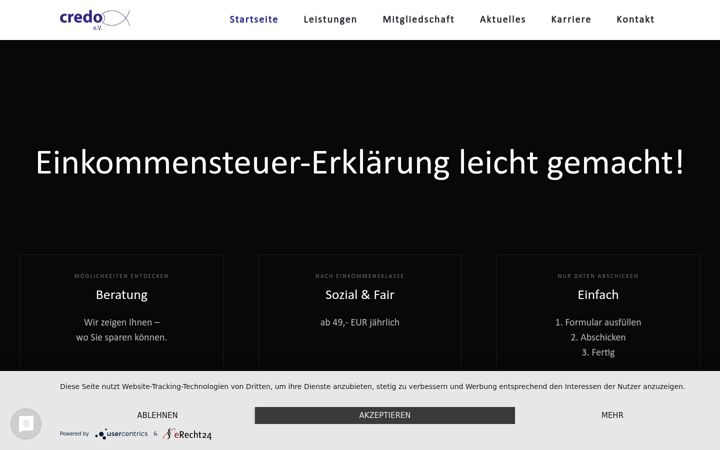The width and height of the screenshot is (720, 450).
Task: Open the Karriere menu item
Action: [x=571, y=19]
